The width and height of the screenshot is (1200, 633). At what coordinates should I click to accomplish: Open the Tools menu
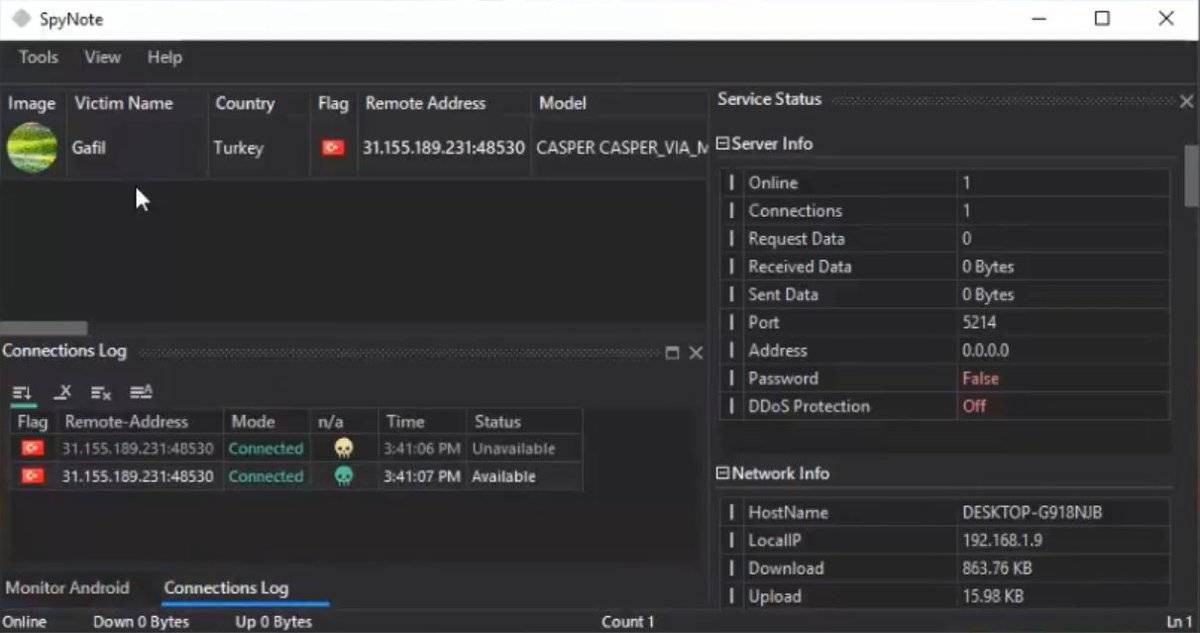coord(38,57)
